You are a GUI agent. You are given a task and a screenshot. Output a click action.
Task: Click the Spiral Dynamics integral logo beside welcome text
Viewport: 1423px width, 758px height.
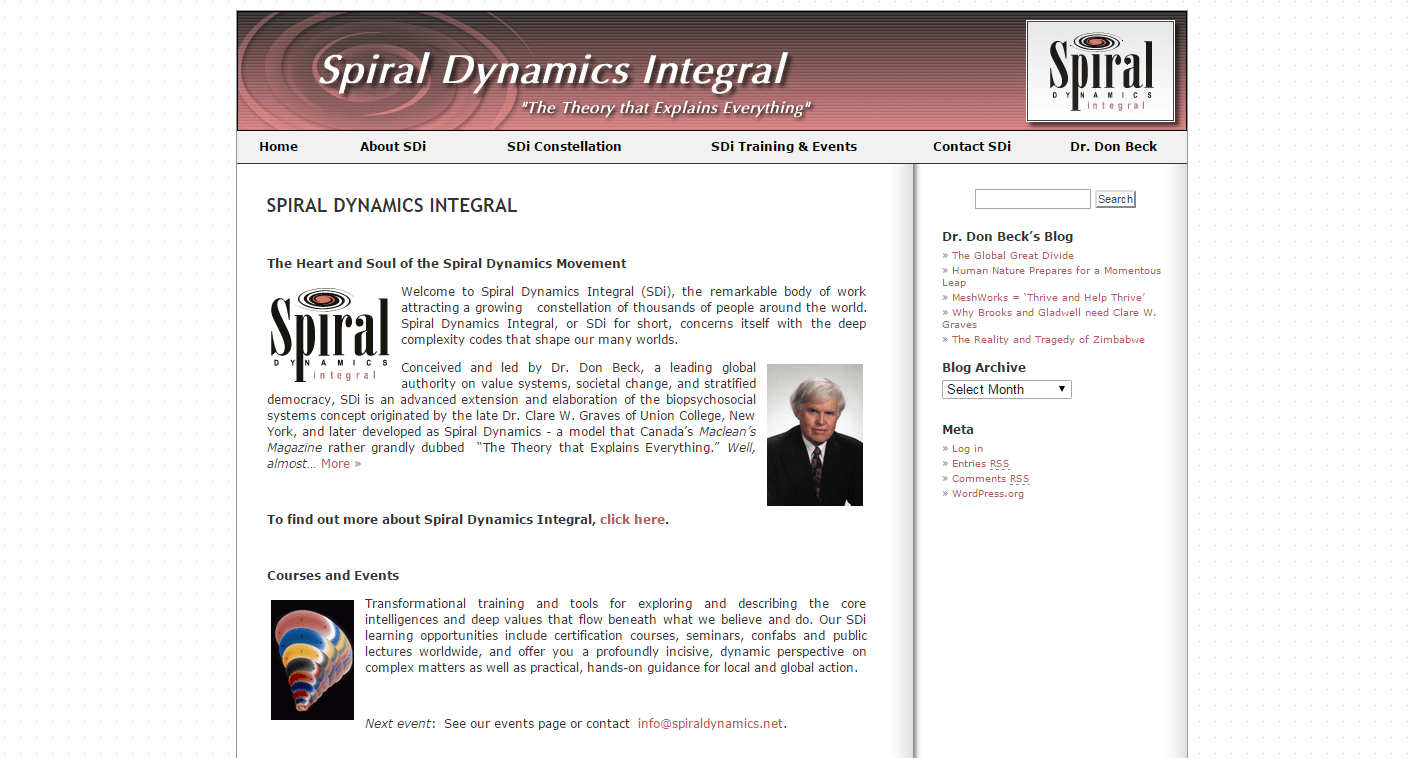329,335
